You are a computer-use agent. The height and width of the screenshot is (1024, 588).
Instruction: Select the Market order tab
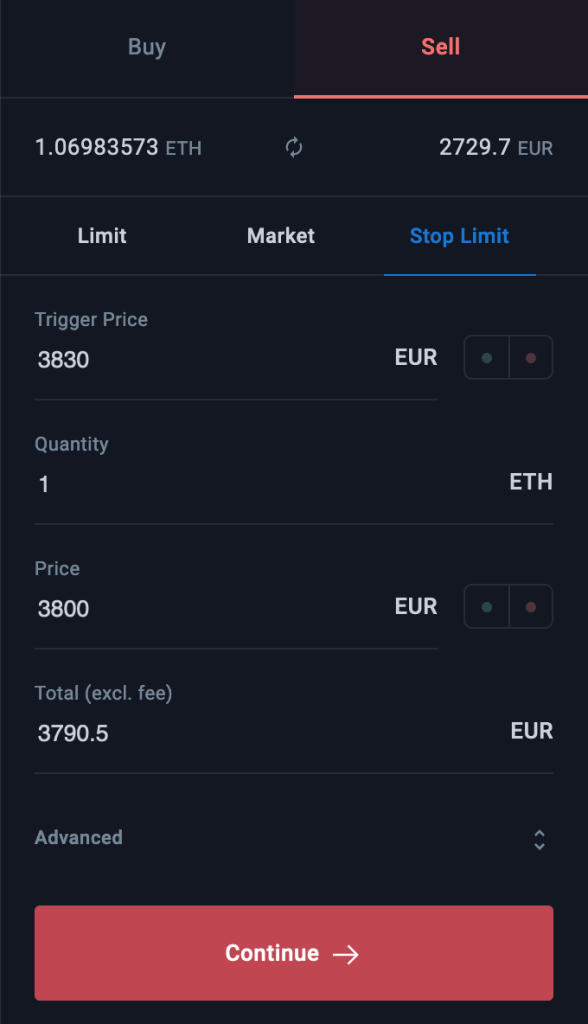click(280, 236)
